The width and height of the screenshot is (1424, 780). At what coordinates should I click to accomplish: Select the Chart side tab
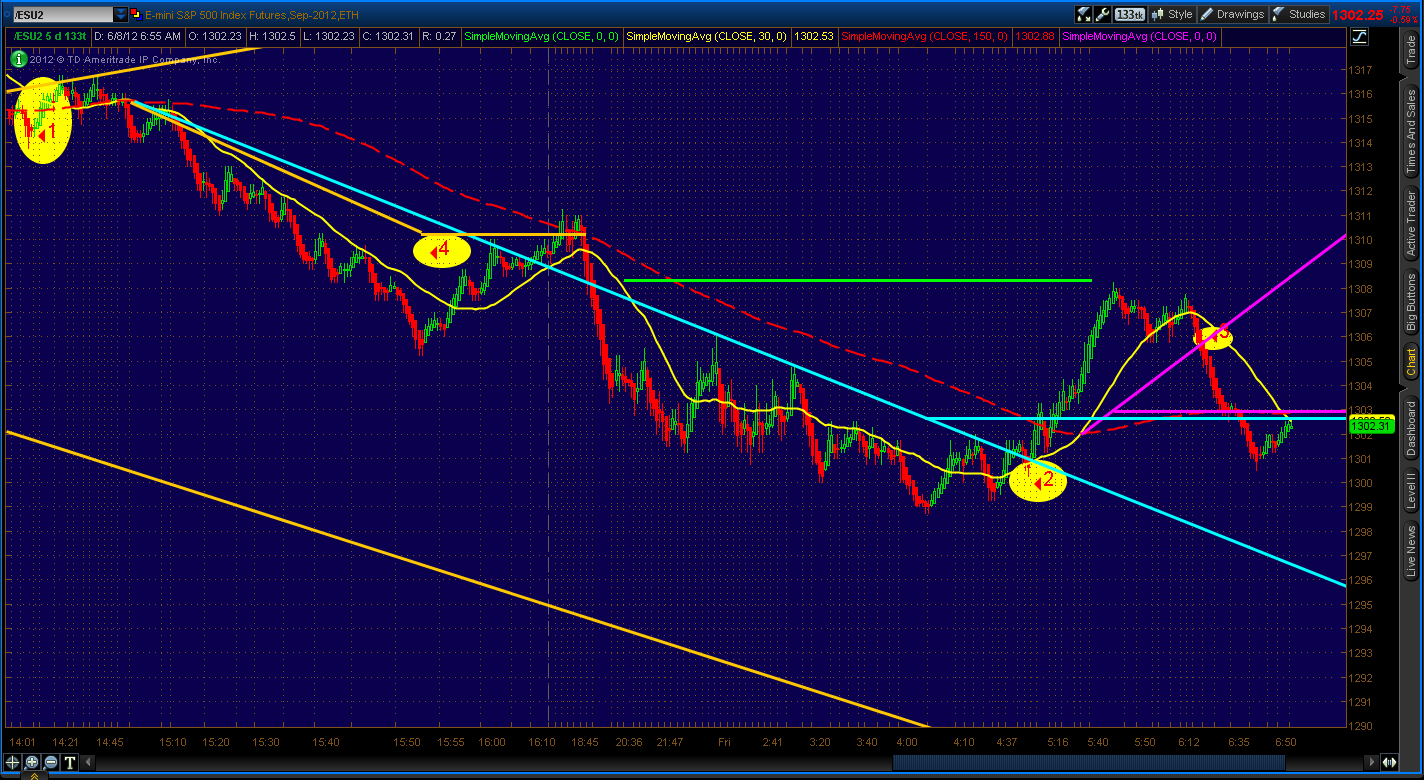[x=1411, y=364]
